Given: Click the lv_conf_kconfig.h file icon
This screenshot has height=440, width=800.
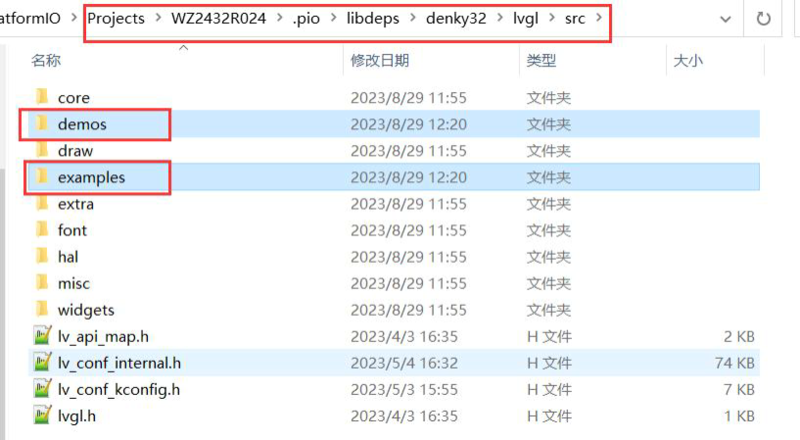Looking at the screenshot, I should [42, 389].
